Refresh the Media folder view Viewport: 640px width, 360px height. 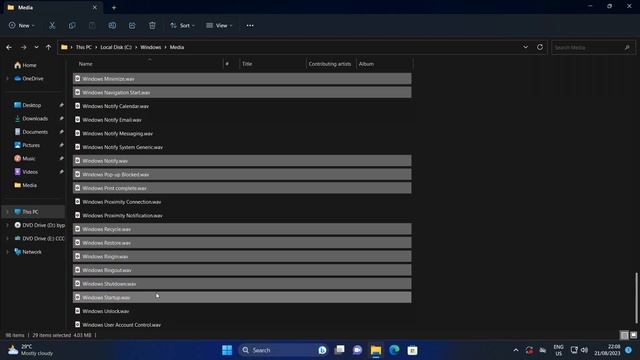[x=540, y=47]
